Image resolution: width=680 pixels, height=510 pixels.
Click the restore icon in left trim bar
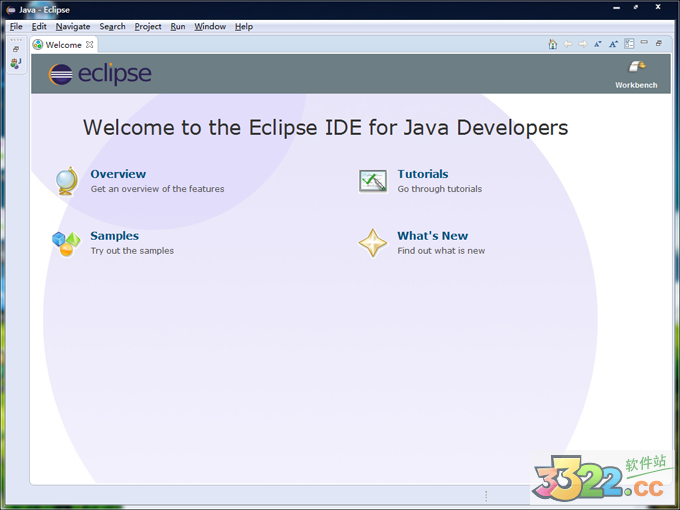(x=16, y=49)
